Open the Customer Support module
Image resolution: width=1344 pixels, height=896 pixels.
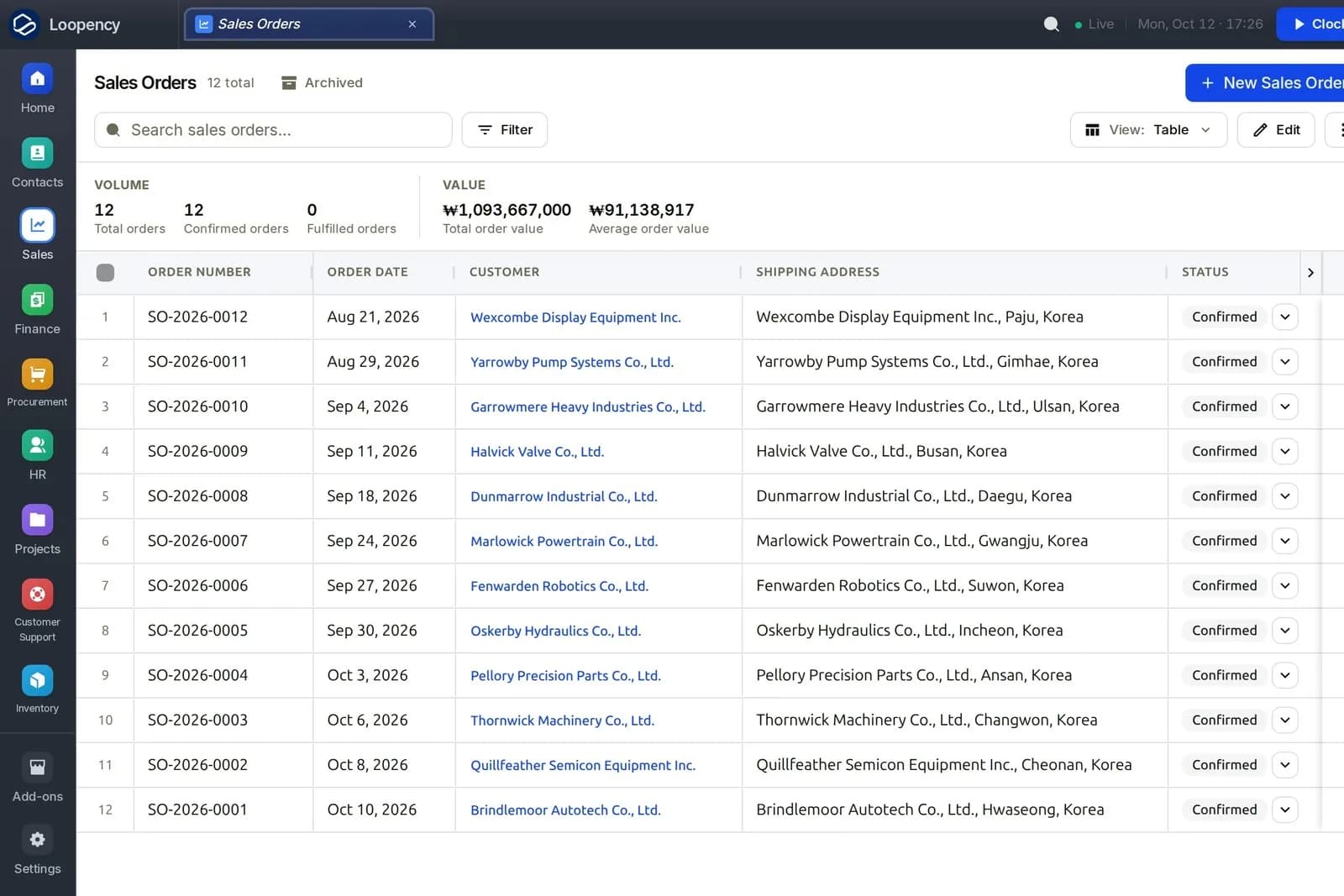37,611
